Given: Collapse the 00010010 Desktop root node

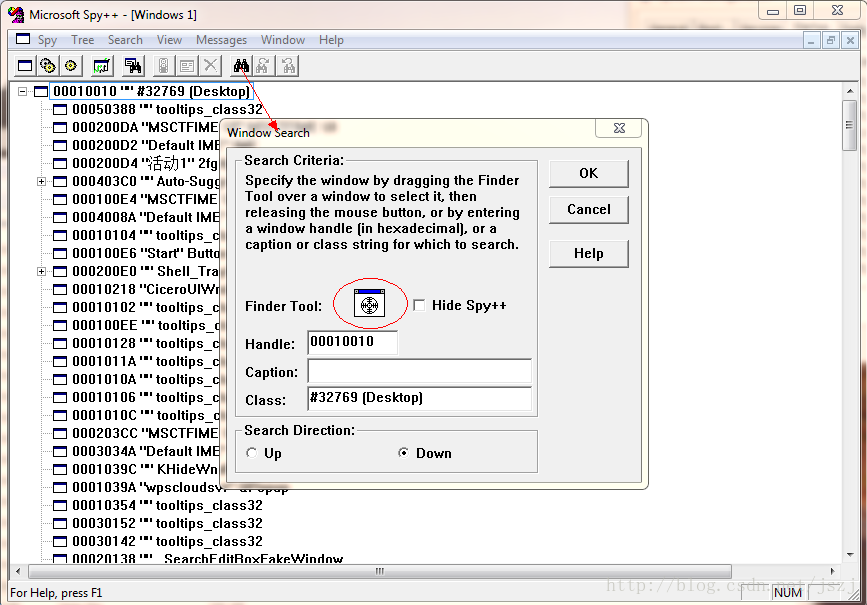Looking at the screenshot, I should click(23, 91).
